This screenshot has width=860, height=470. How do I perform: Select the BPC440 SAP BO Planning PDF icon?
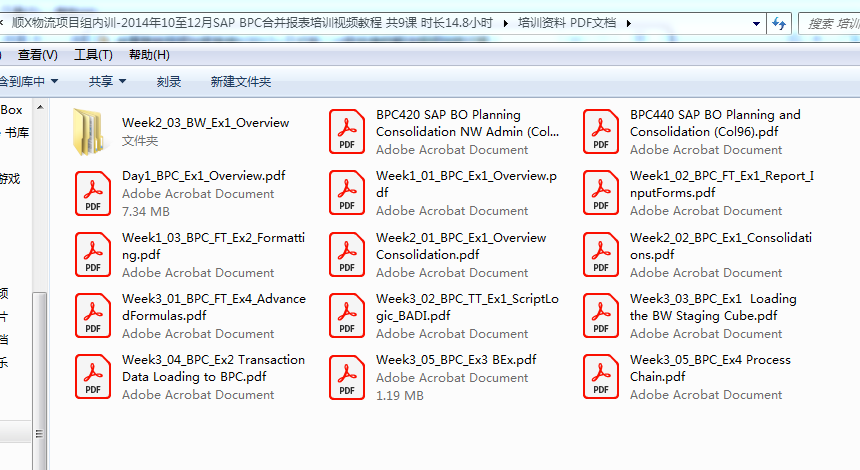[x=601, y=132]
